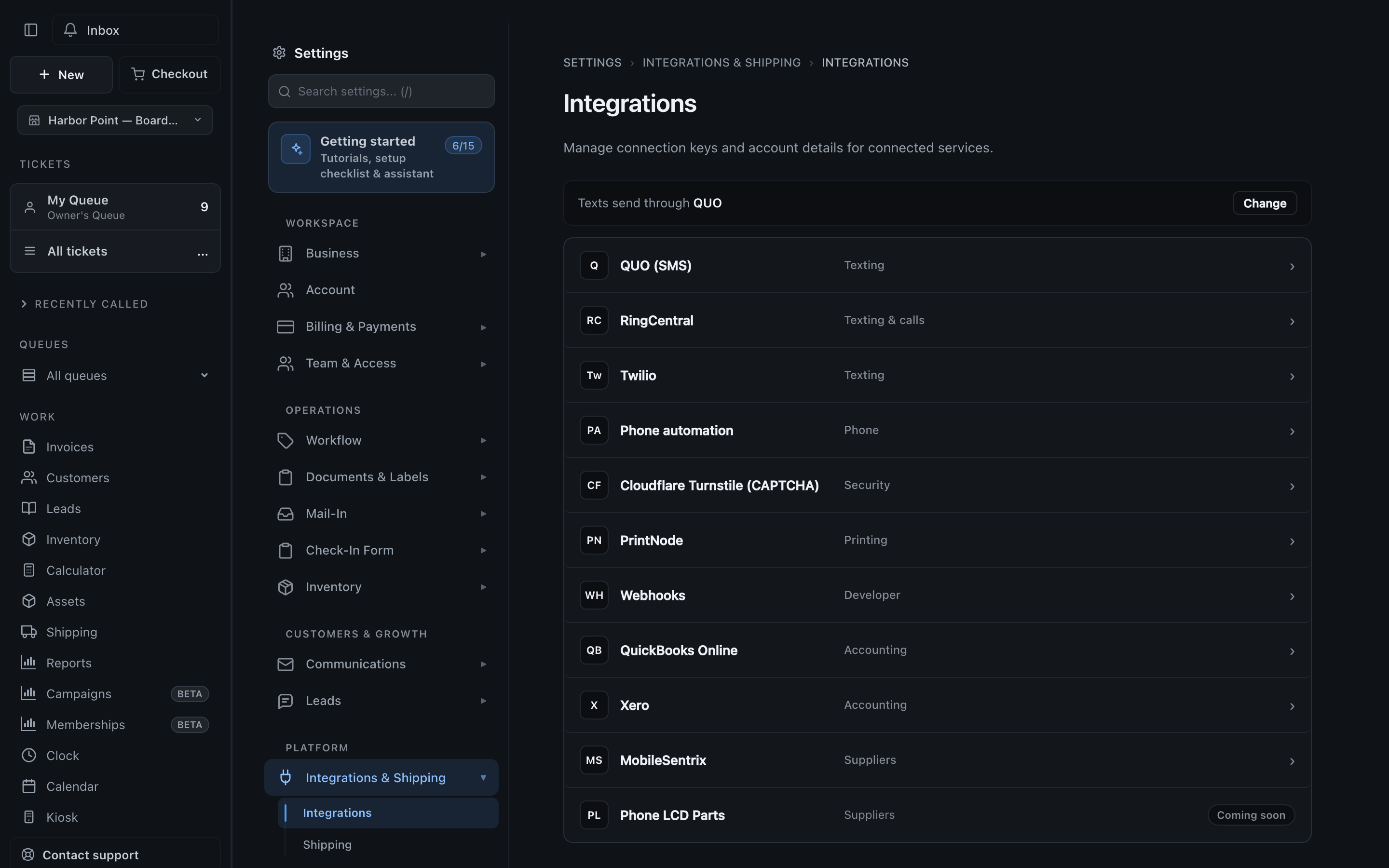Click the Customers people icon
1389x868 pixels.
(29, 477)
